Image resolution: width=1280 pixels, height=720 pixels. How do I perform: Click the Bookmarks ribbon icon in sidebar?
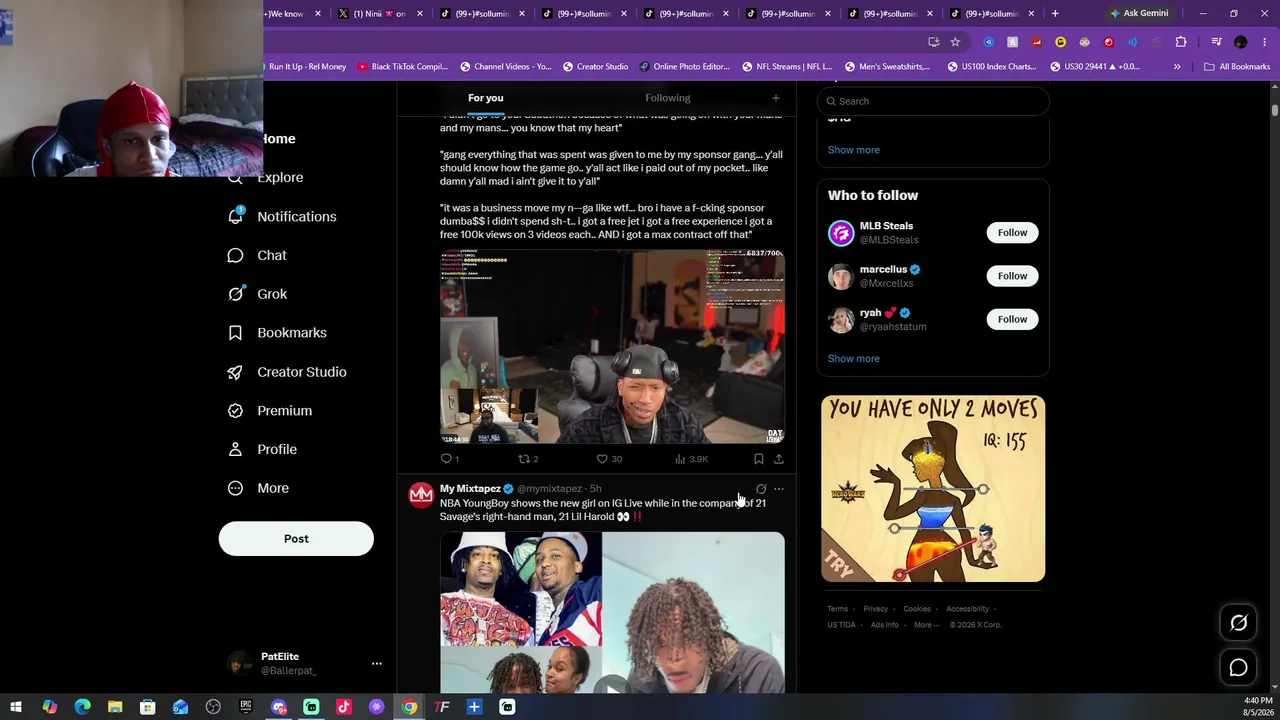[x=235, y=333]
